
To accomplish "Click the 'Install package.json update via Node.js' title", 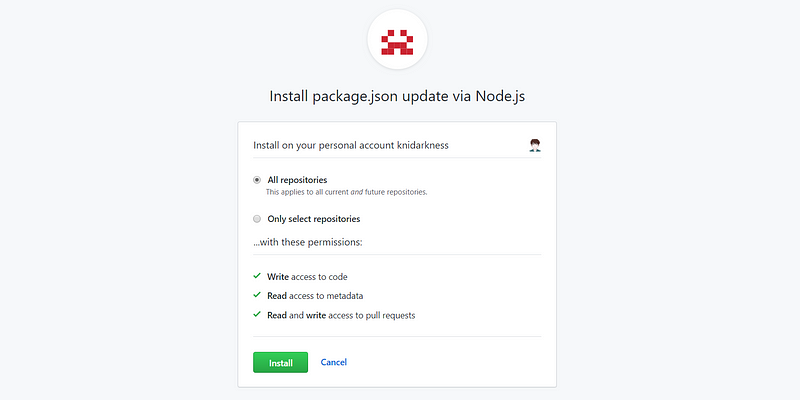I will 397,96.
